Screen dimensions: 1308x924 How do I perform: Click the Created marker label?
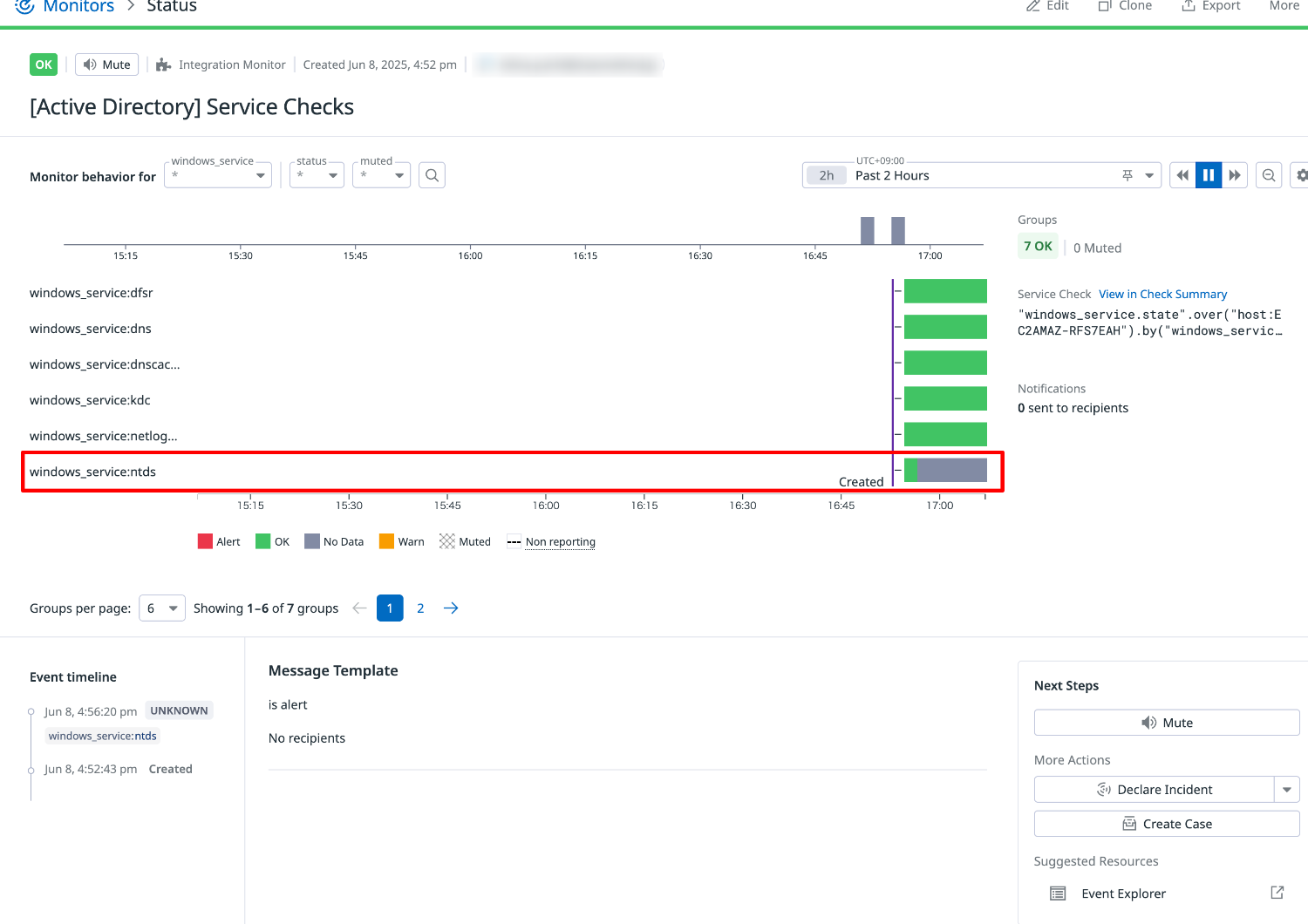pyautogui.click(x=861, y=482)
